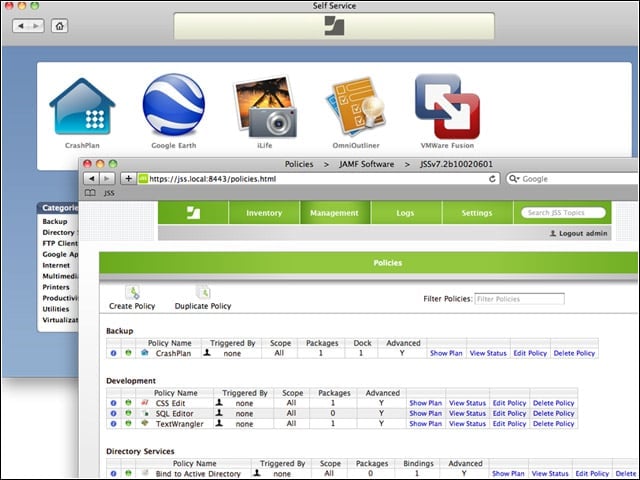Screen dimensions: 640x480
Task: Click Delete Policy for TextWrangler
Action: [553, 424]
